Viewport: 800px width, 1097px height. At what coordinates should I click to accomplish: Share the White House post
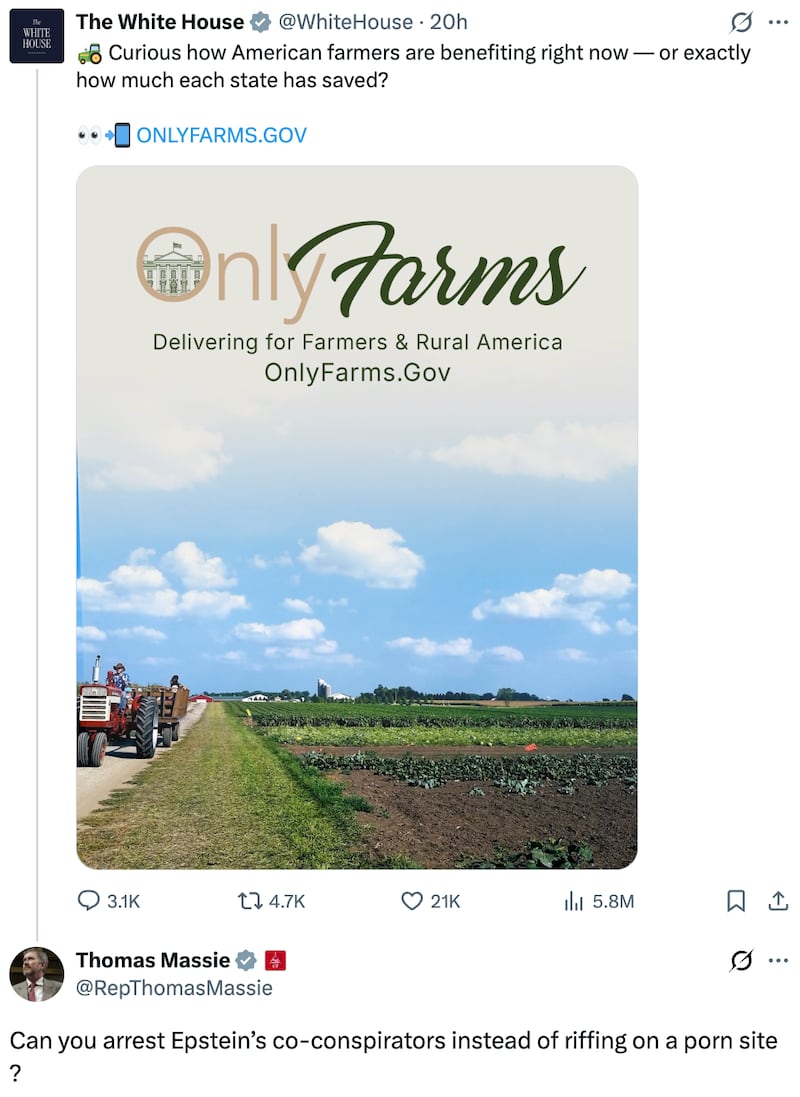click(777, 901)
